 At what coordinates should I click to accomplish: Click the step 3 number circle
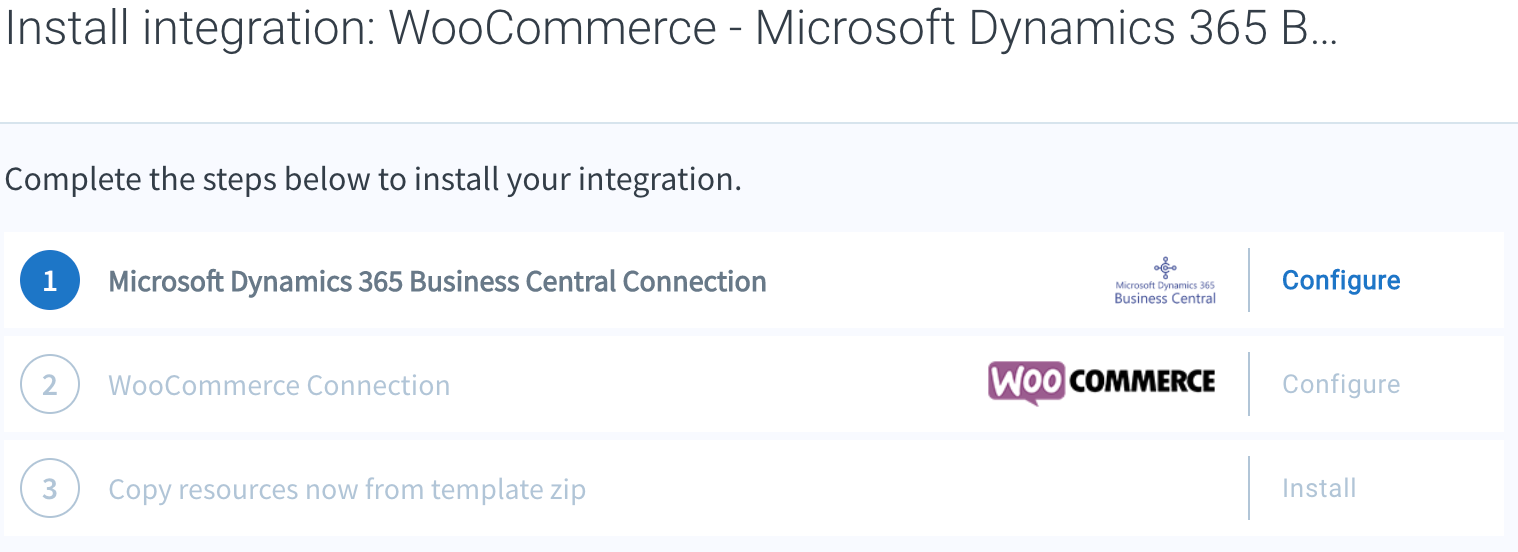point(50,488)
